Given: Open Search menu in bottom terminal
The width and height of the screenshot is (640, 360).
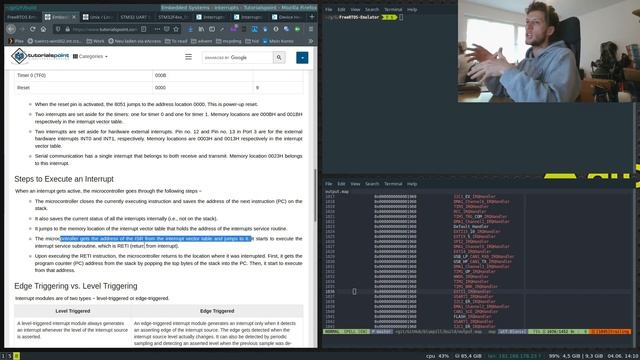Looking at the screenshot, I should click(x=372, y=184).
